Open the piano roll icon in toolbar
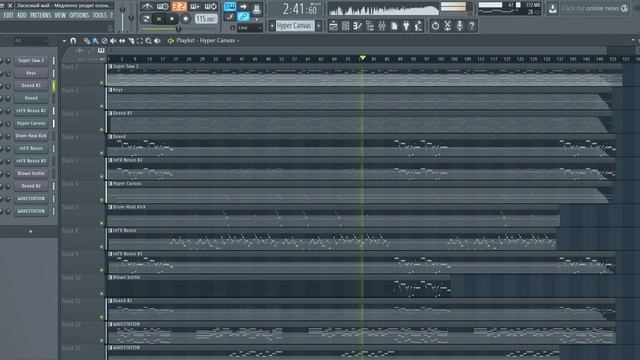Screen dimensions: 640x360 358,26
